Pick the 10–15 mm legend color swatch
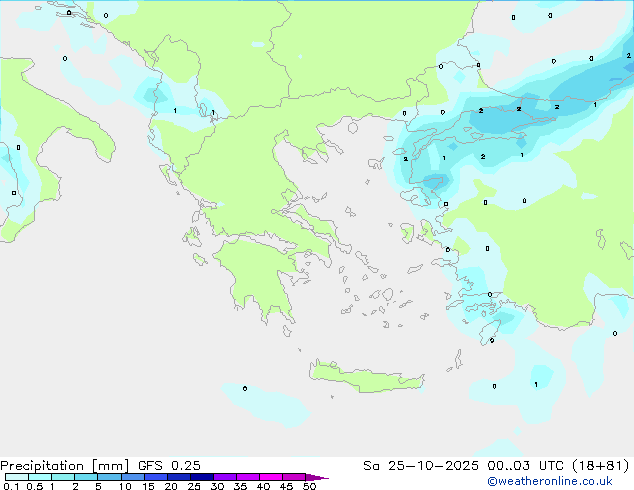This screenshot has height=490, width=634. 132,477
